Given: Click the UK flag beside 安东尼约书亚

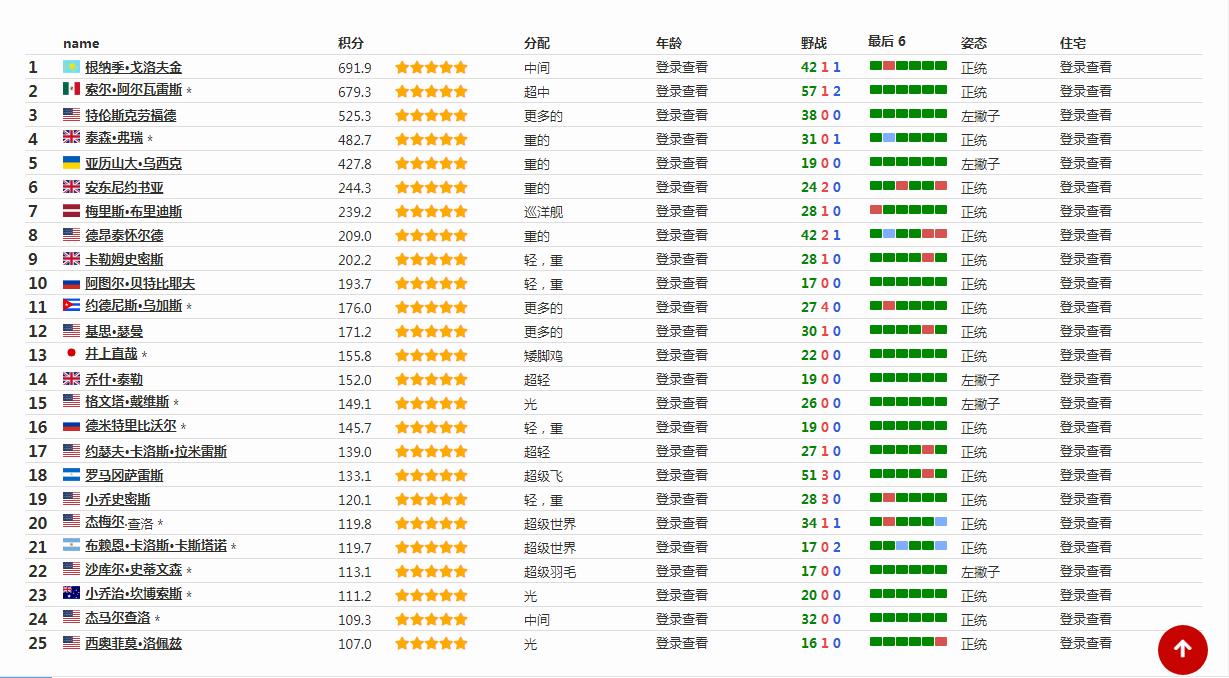Looking at the screenshot, I should pos(71,187).
